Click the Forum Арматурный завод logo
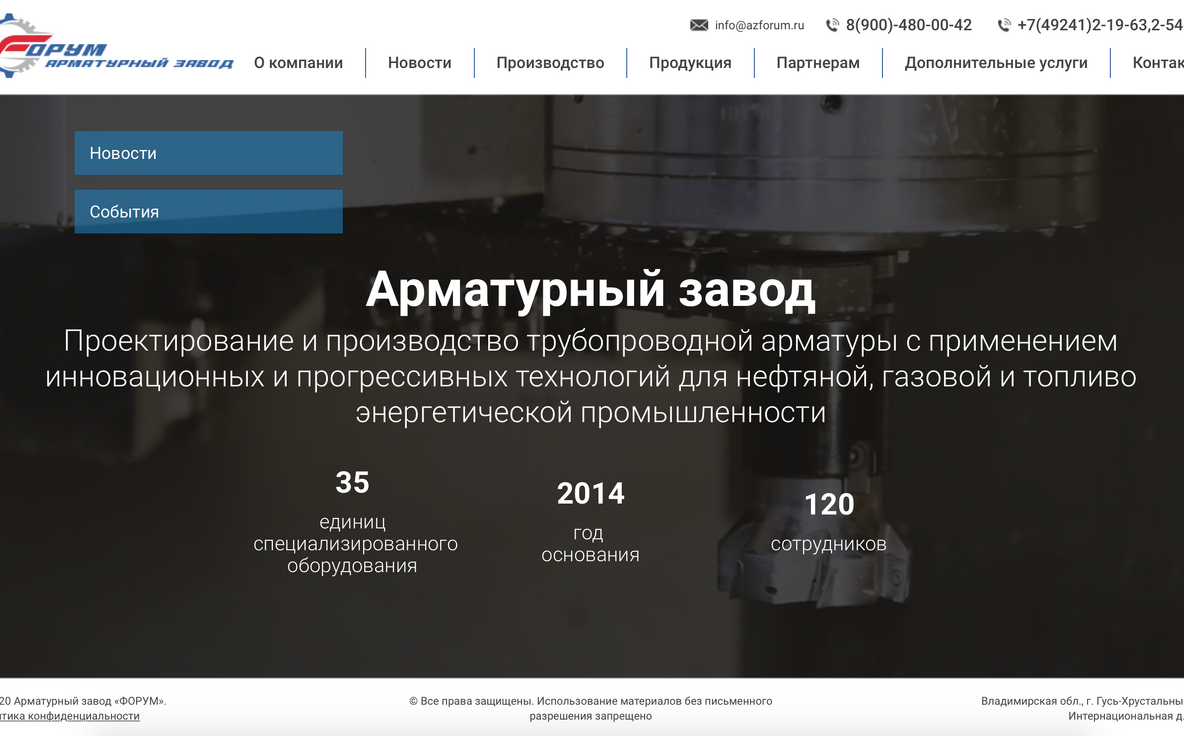The image size is (1184, 736). 115,47
